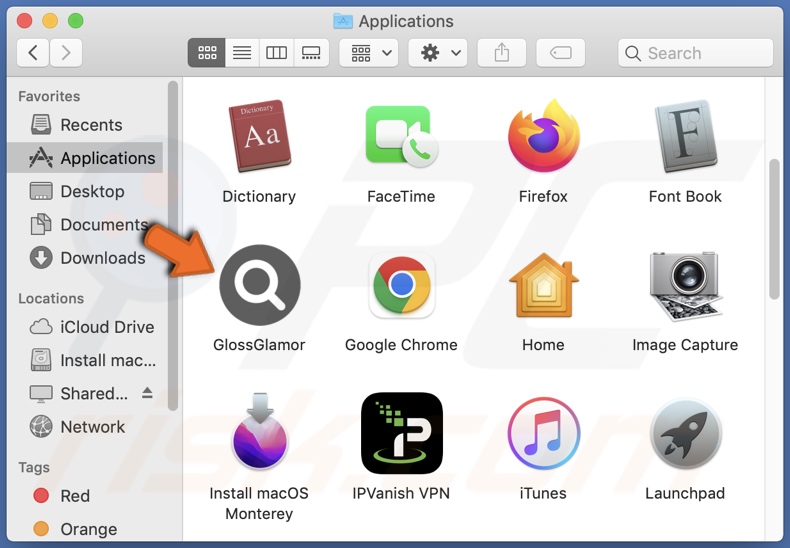
Task: Click the Locations section header
Action: [51, 298]
